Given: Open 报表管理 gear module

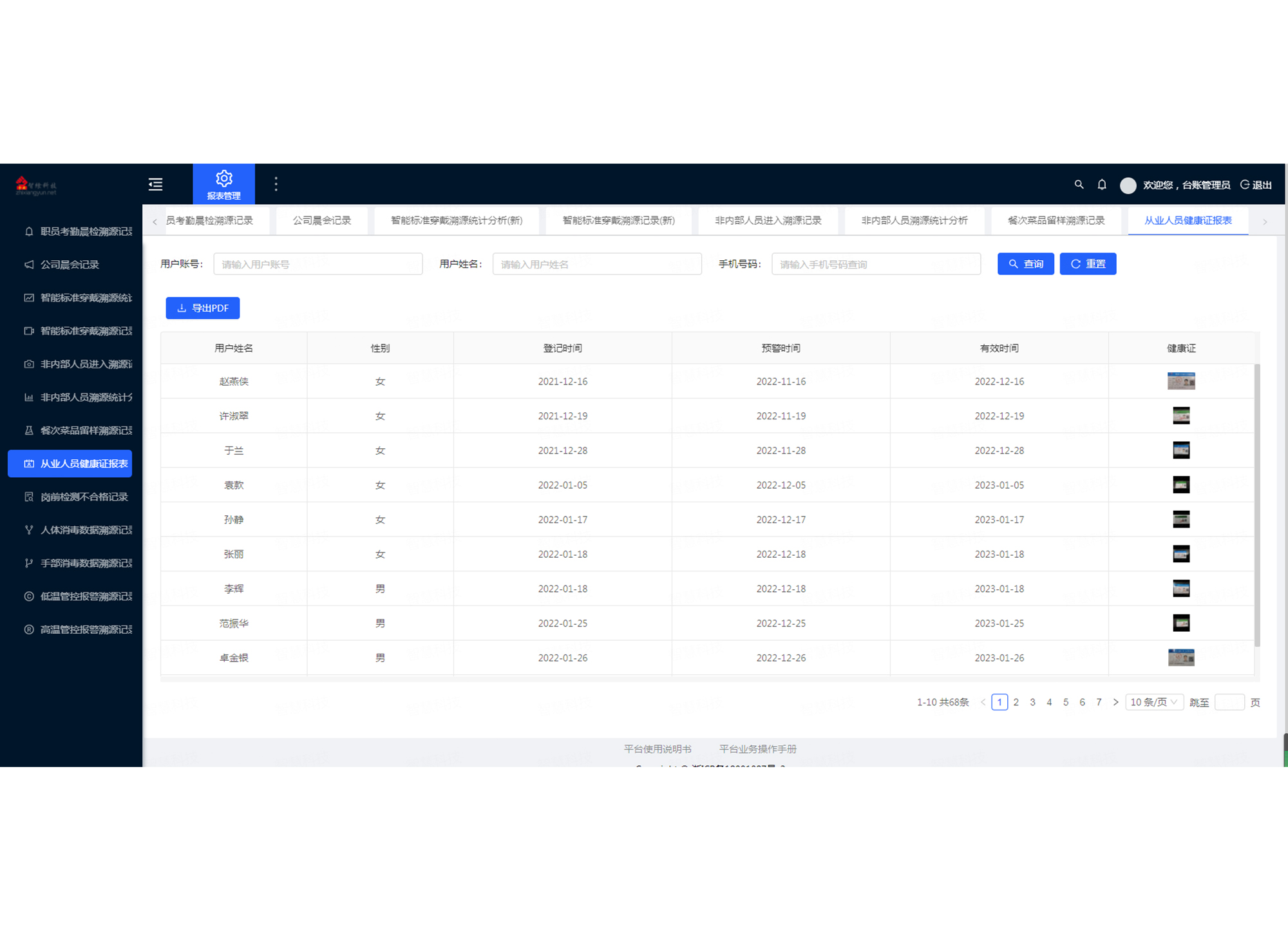Looking at the screenshot, I should (x=223, y=184).
